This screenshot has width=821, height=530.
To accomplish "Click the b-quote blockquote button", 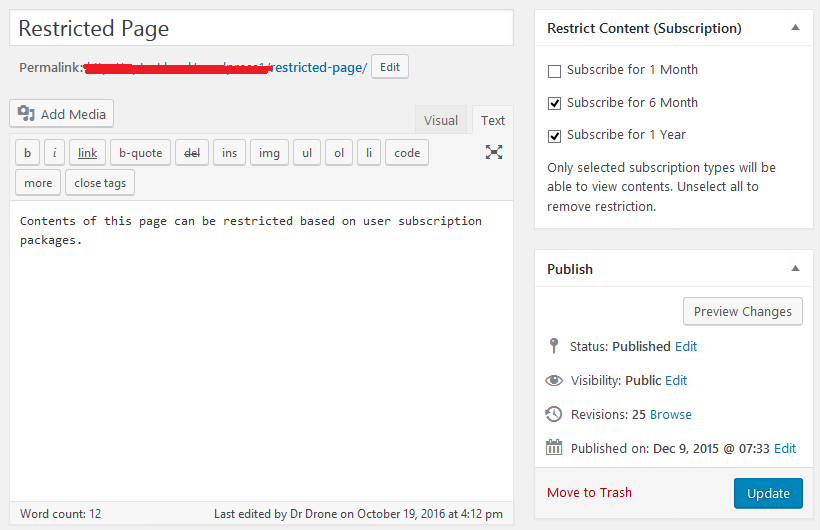I will [x=140, y=153].
